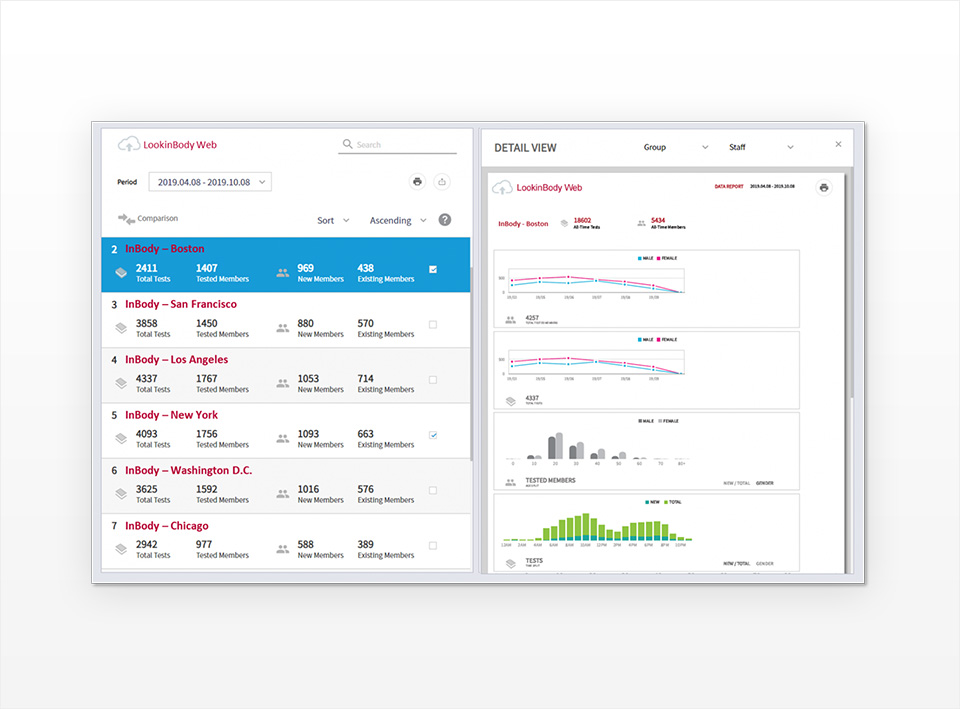Check the InBody – Washington D.C. checkbox
The image size is (960, 709).
tap(433, 490)
